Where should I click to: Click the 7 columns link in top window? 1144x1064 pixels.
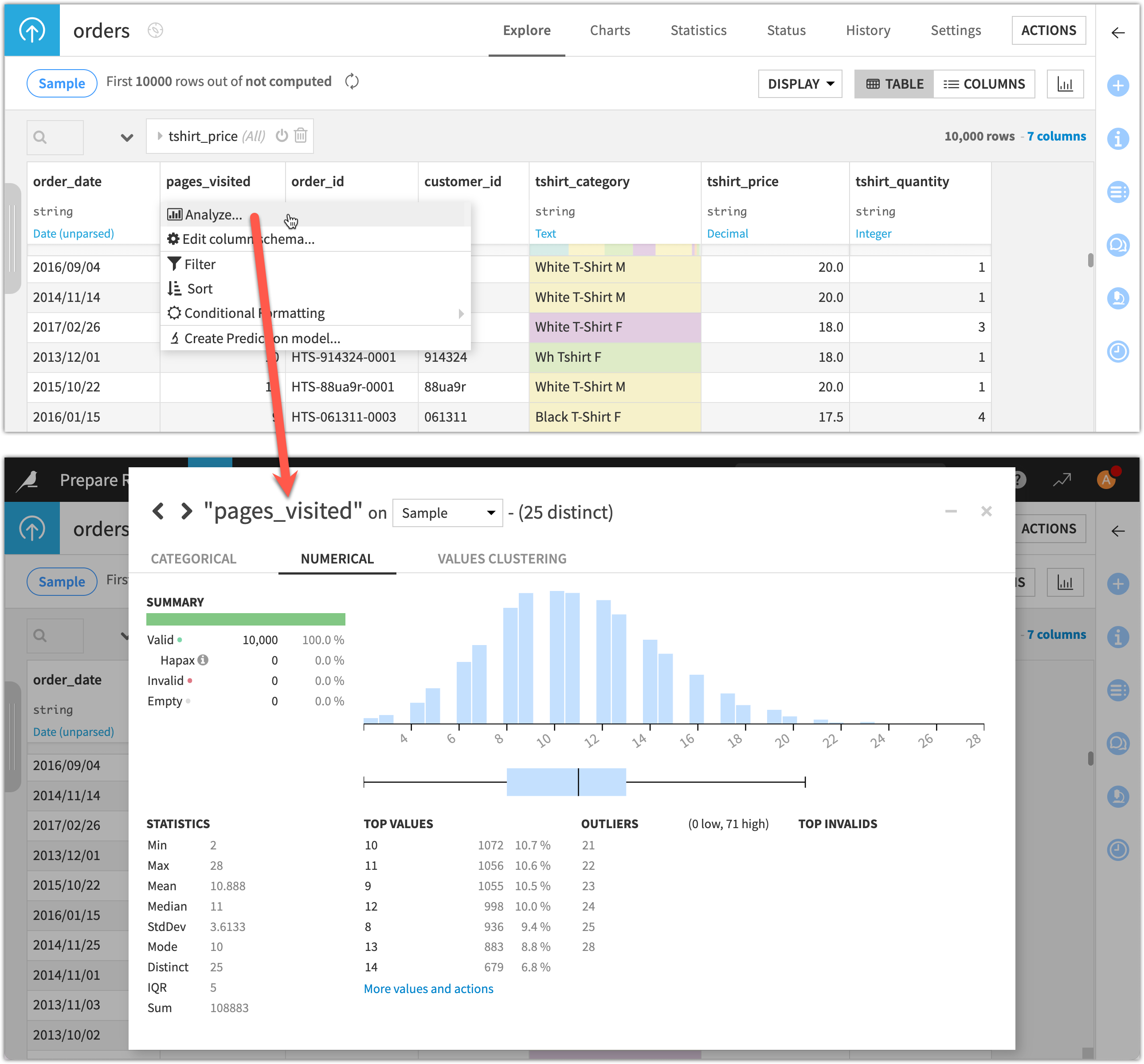click(1057, 137)
